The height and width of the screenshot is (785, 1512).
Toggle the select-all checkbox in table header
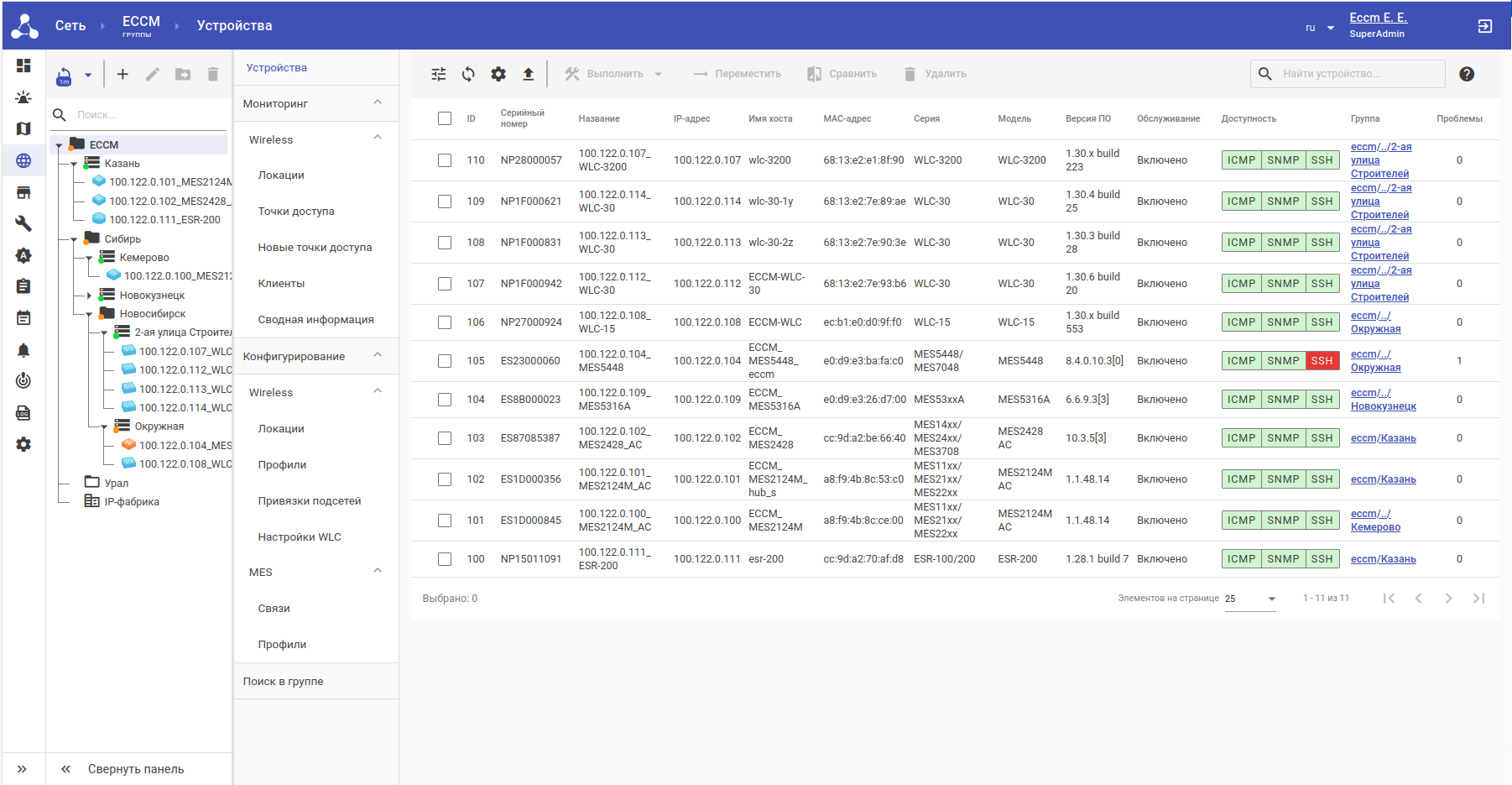pyautogui.click(x=445, y=118)
